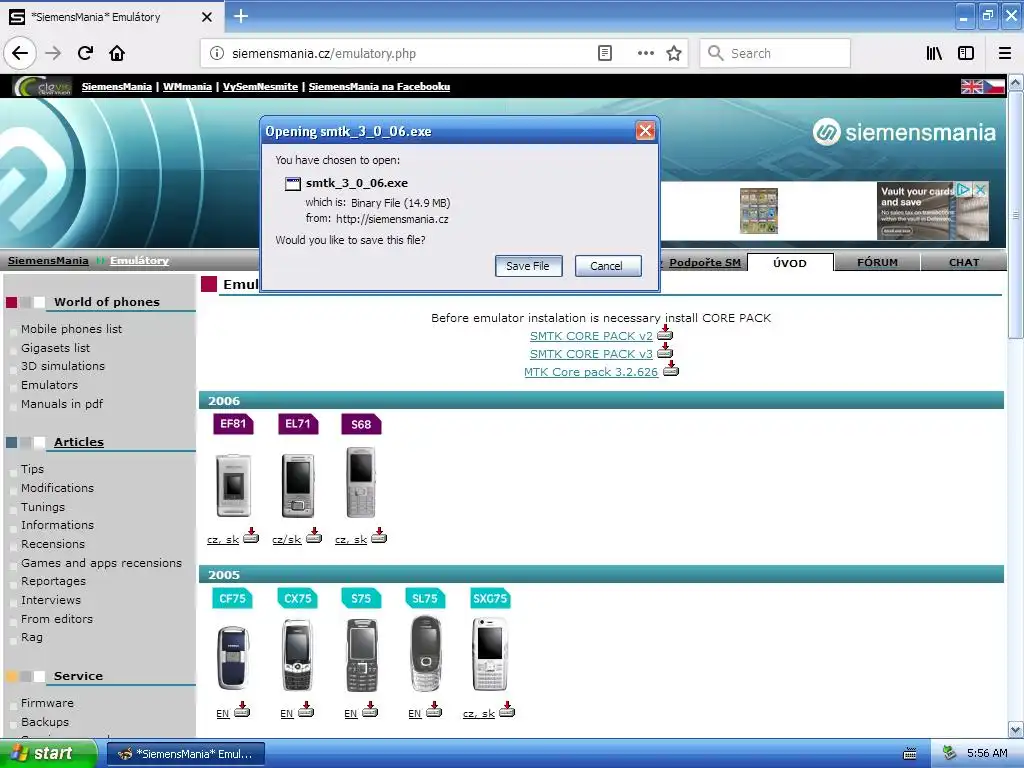Screen dimensions: 1024x768
Task: Click the EL71 phone thumbnail
Action: coord(298,485)
